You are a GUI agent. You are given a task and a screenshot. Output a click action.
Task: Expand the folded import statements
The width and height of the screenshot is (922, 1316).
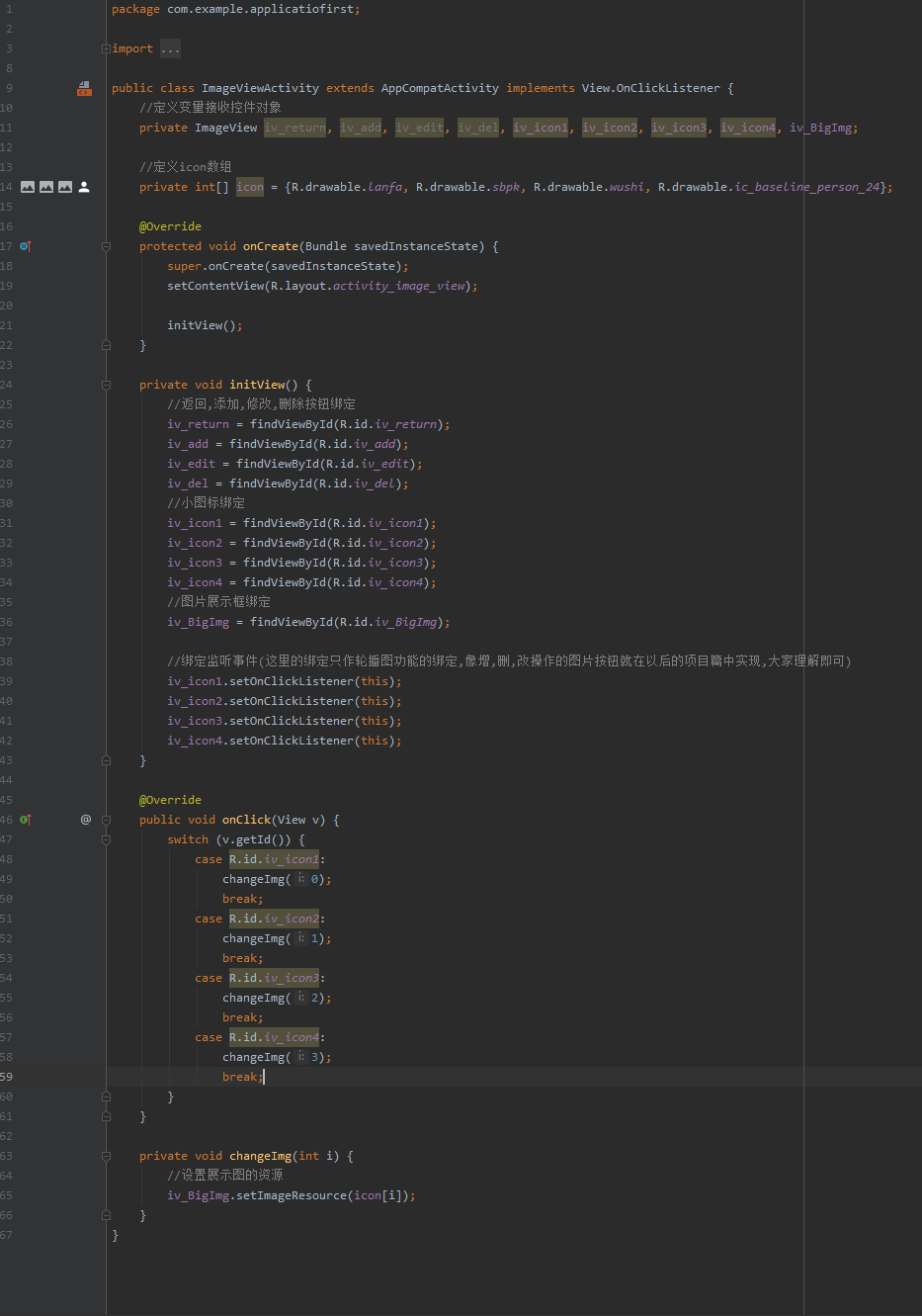(106, 48)
